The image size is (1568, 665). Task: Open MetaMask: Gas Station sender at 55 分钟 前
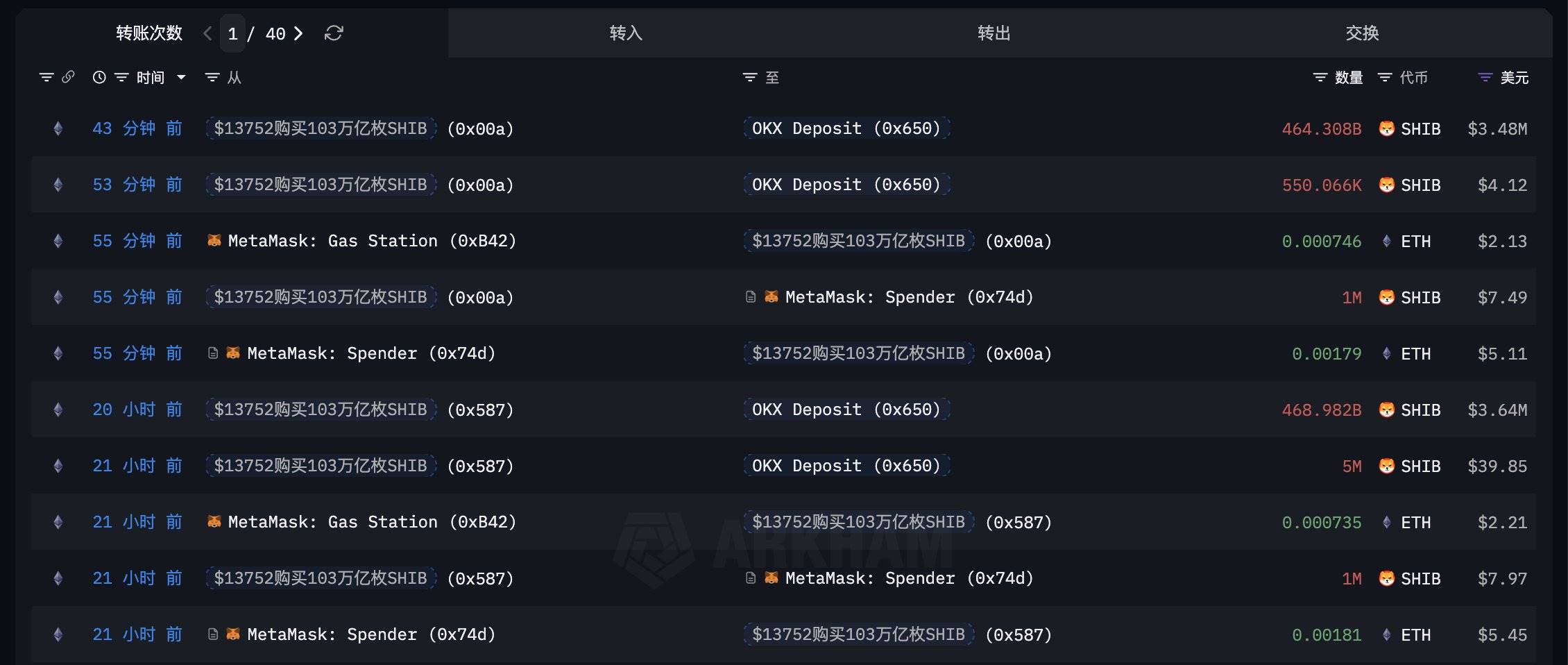click(x=361, y=241)
